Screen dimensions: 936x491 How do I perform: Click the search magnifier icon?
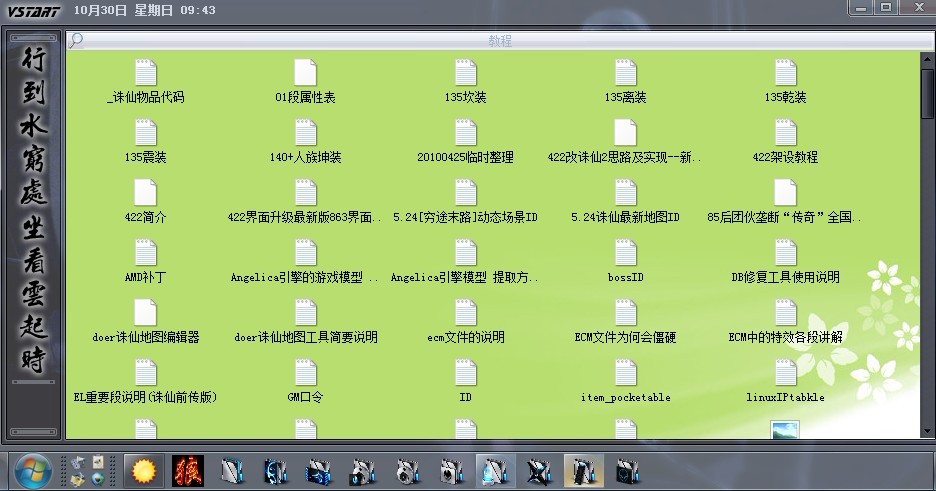pos(77,40)
